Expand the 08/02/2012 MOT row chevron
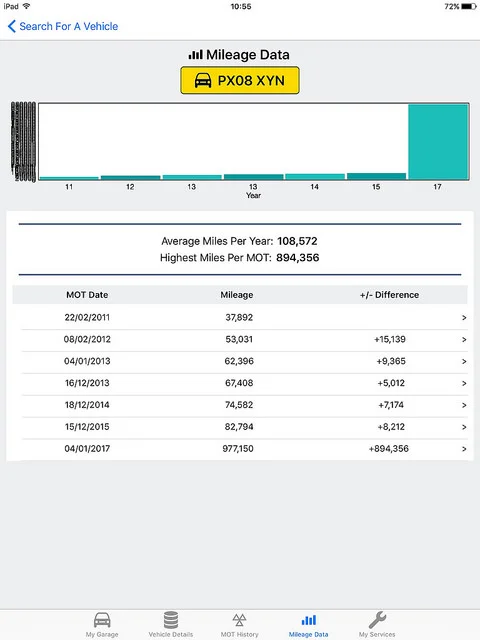The image size is (480, 640). pos(464,340)
